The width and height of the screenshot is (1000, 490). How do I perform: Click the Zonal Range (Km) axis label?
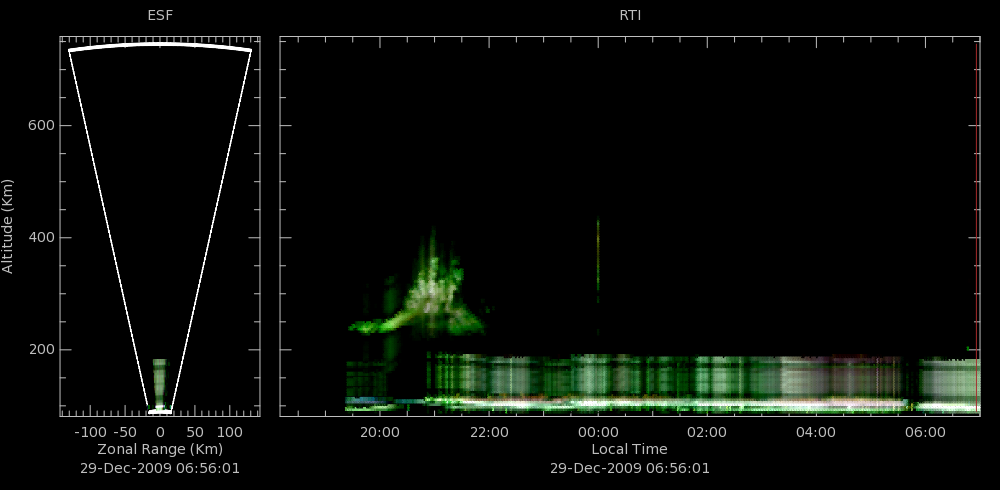[160, 449]
